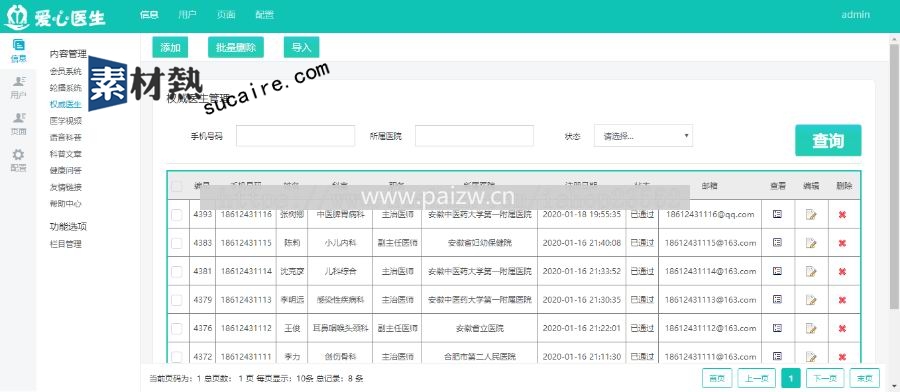
Task: Click email 18612431116@qq.com cell
Action: pyautogui.click(x=710, y=215)
